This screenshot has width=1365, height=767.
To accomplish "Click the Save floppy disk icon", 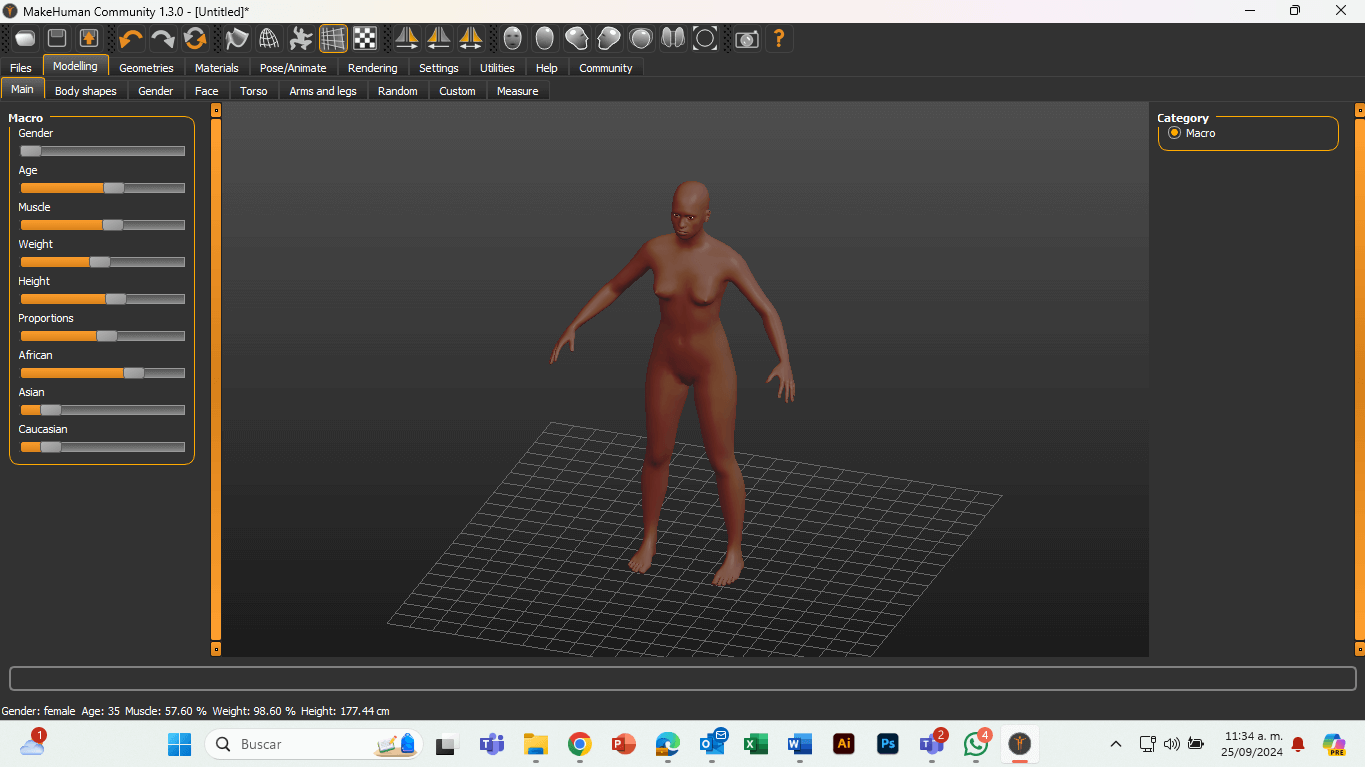I will 57,39.
